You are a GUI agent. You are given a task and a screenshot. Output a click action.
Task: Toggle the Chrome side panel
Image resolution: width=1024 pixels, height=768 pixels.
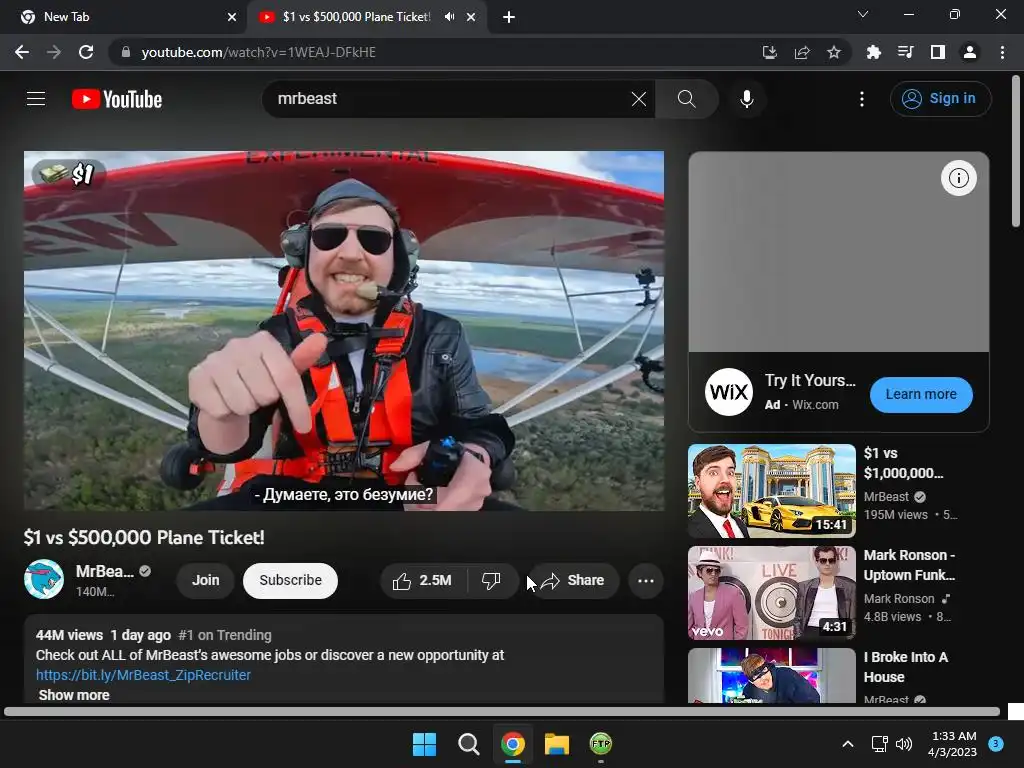click(938, 52)
